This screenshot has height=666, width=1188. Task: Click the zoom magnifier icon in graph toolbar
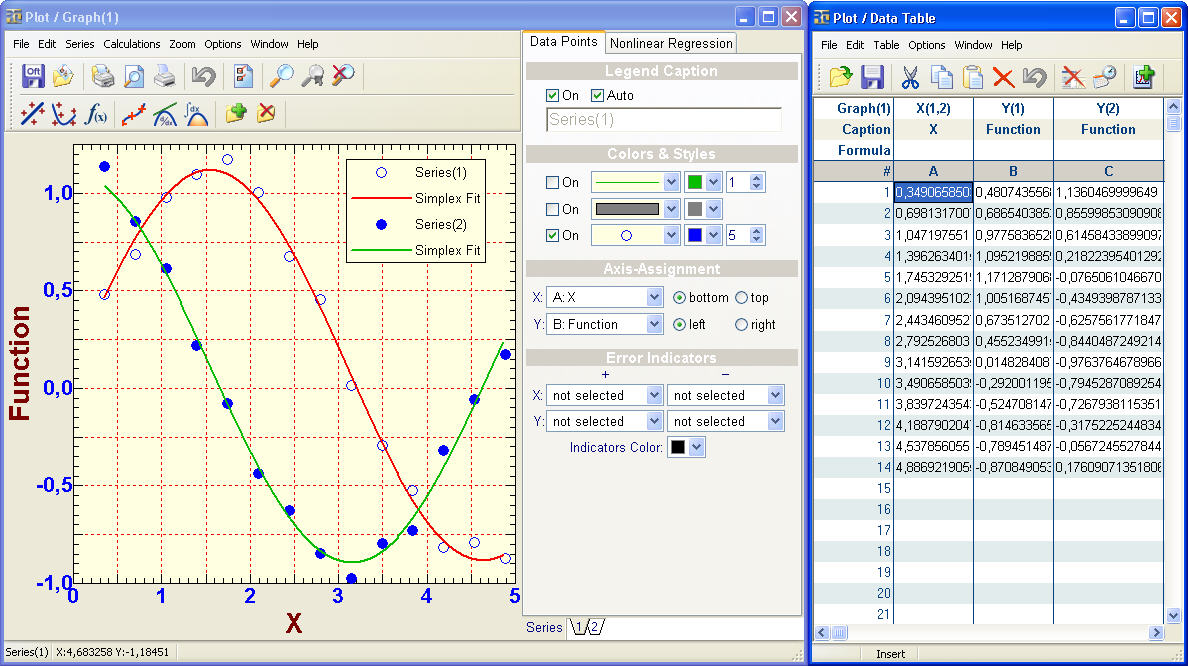281,76
